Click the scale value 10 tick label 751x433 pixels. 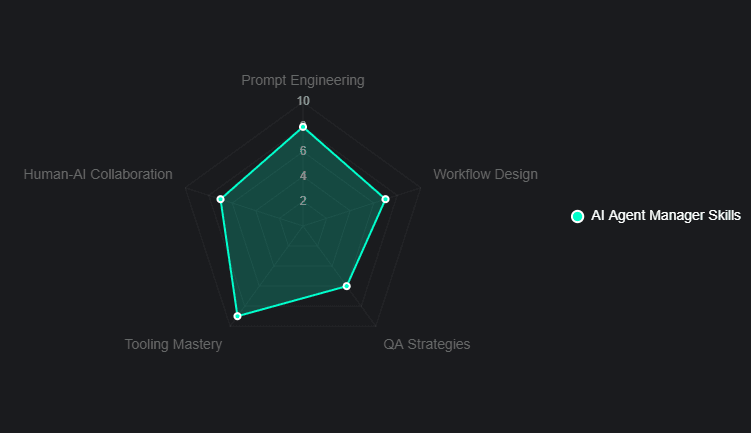pos(303,101)
